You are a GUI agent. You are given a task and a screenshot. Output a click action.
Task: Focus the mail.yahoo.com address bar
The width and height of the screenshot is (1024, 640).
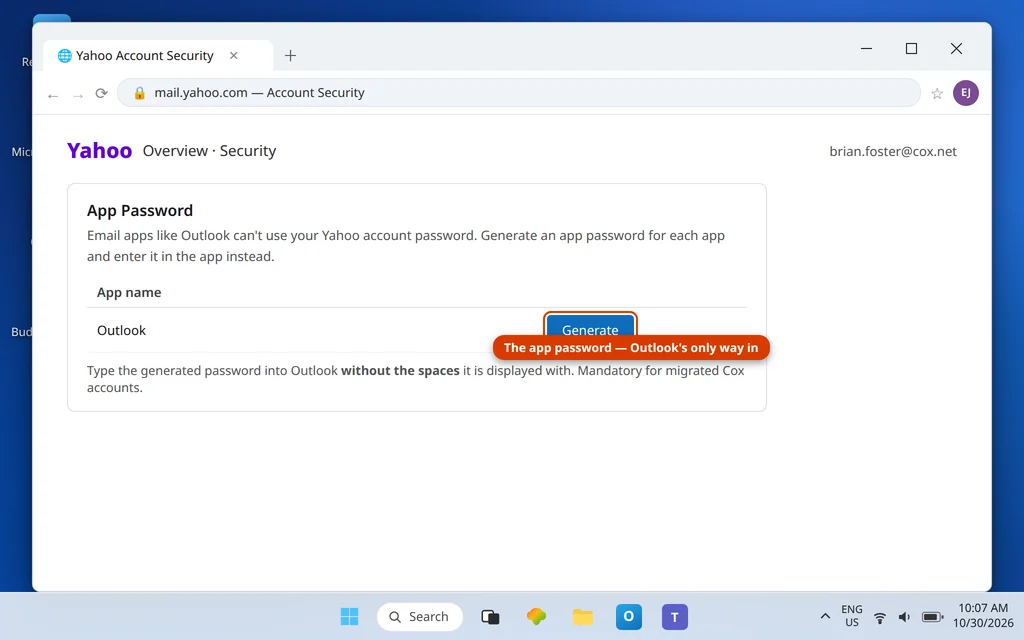click(x=519, y=93)
